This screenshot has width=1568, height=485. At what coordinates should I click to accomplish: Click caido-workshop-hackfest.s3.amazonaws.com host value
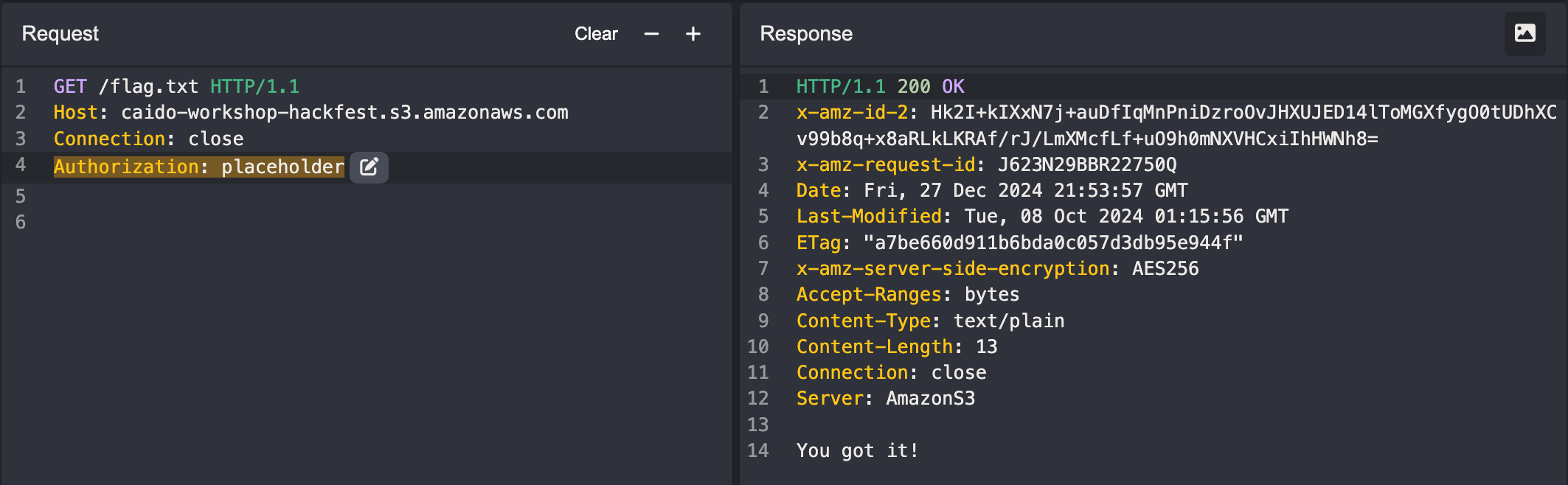pos(344,113)
